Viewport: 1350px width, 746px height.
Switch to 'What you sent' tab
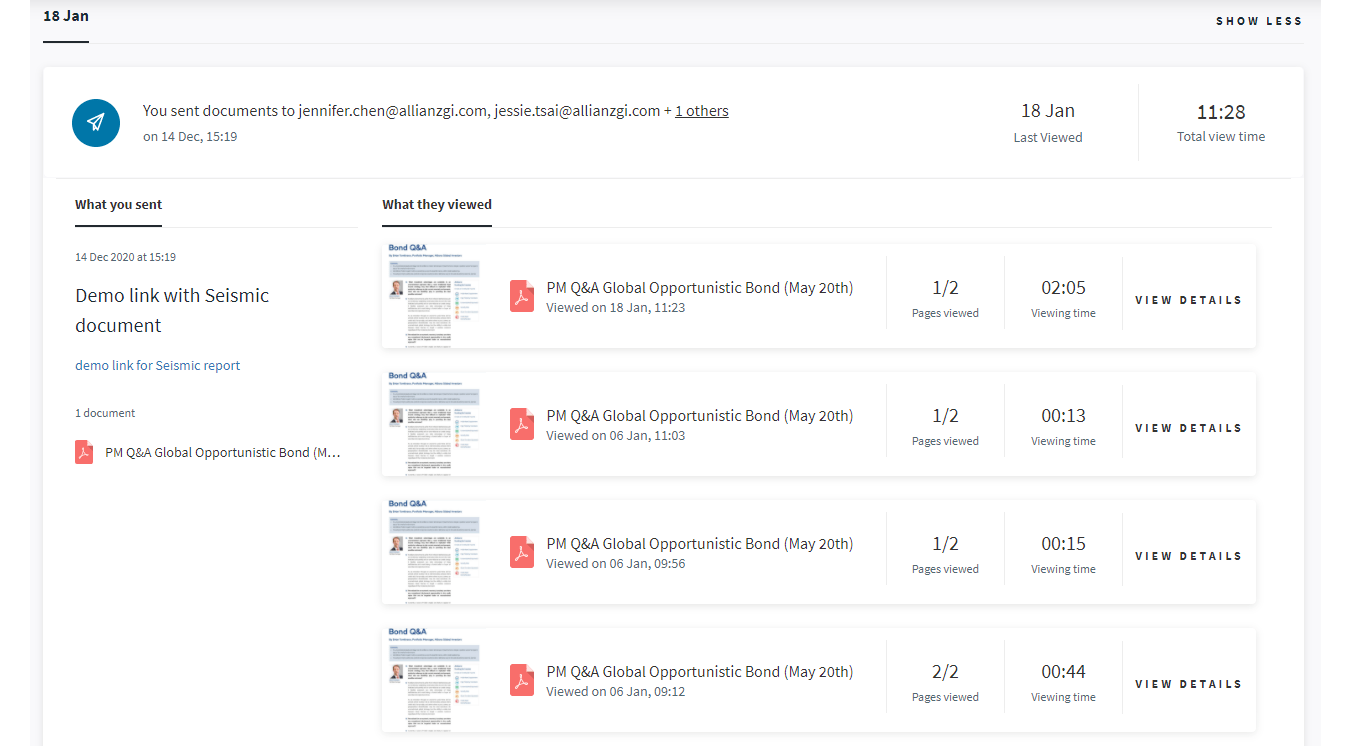(118, 204)
